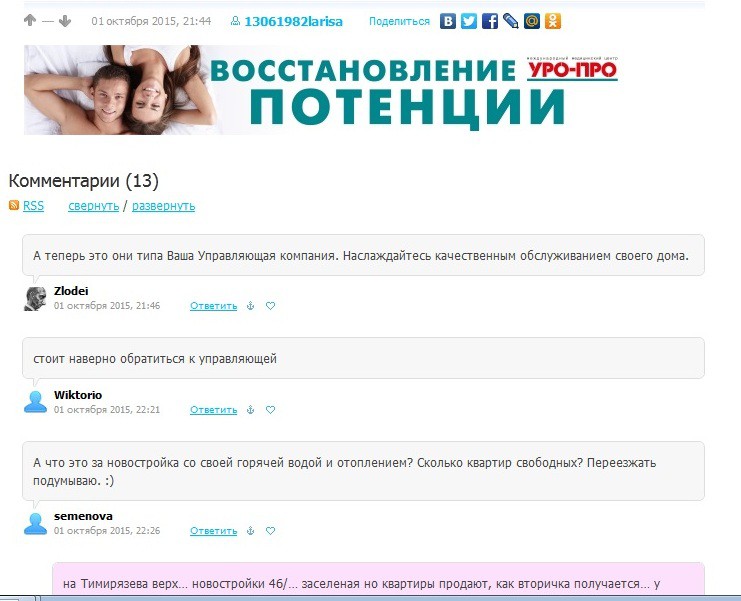The width and height of the screenshot is (741, 601).
Task: Open anchor permalink of Zlodei's comment
Action: [x=251, y=306]
